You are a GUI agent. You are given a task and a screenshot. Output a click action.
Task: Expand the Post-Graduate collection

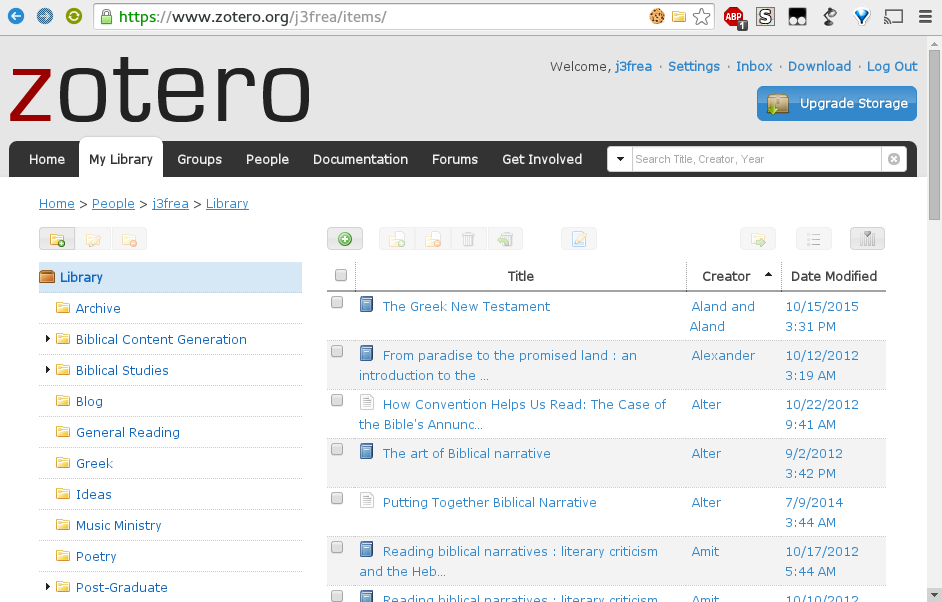click(x=47, y=586)
